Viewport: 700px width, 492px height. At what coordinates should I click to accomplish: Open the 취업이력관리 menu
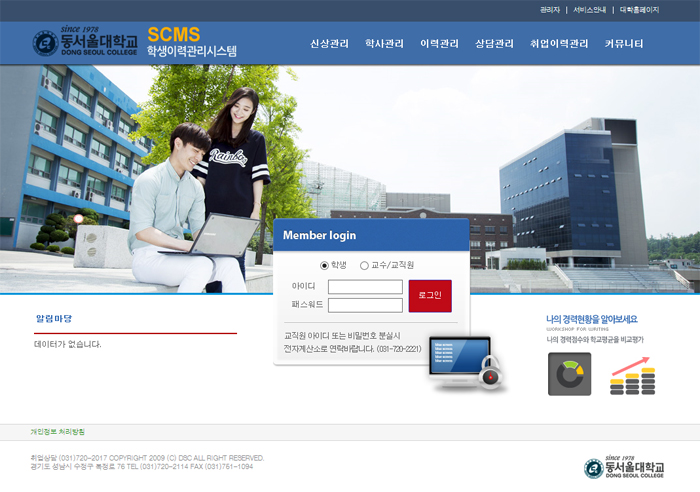(x=559, y=44)
